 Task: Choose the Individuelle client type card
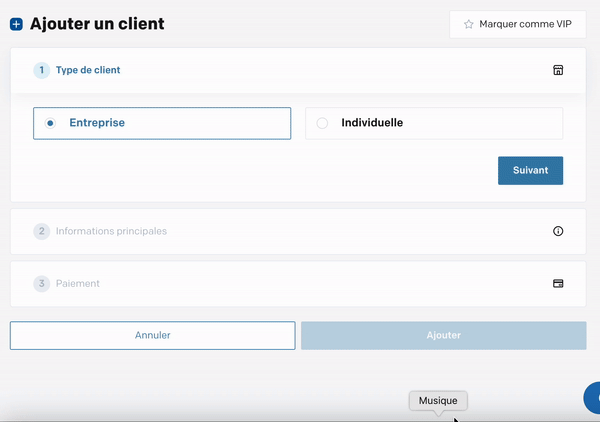(434, 123)
